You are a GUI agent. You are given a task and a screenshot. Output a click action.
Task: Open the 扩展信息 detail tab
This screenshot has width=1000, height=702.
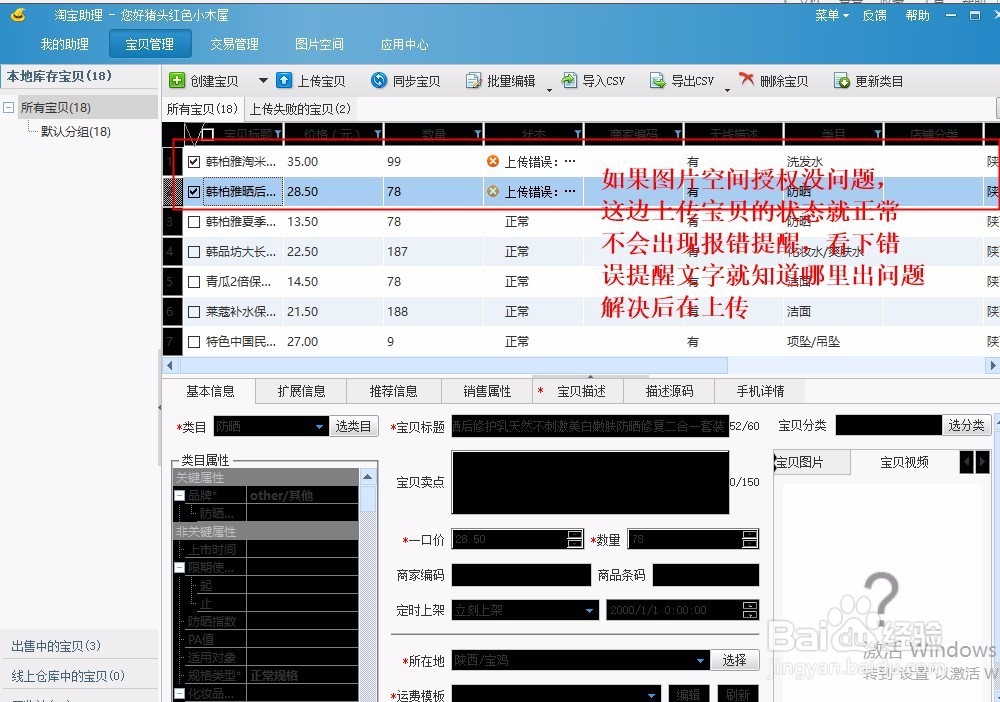coord(302,391)
